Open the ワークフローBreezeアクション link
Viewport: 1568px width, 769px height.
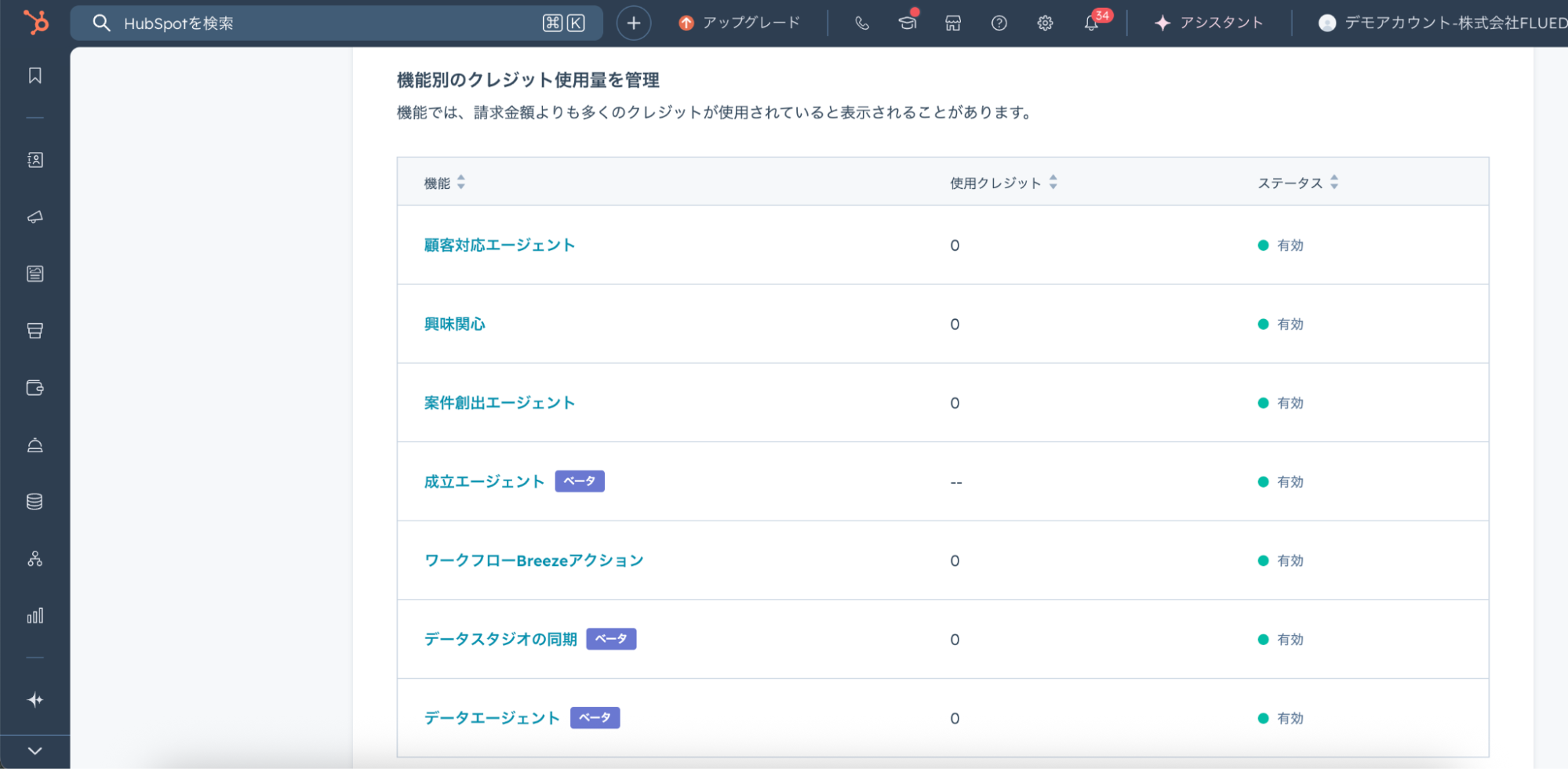533,561
